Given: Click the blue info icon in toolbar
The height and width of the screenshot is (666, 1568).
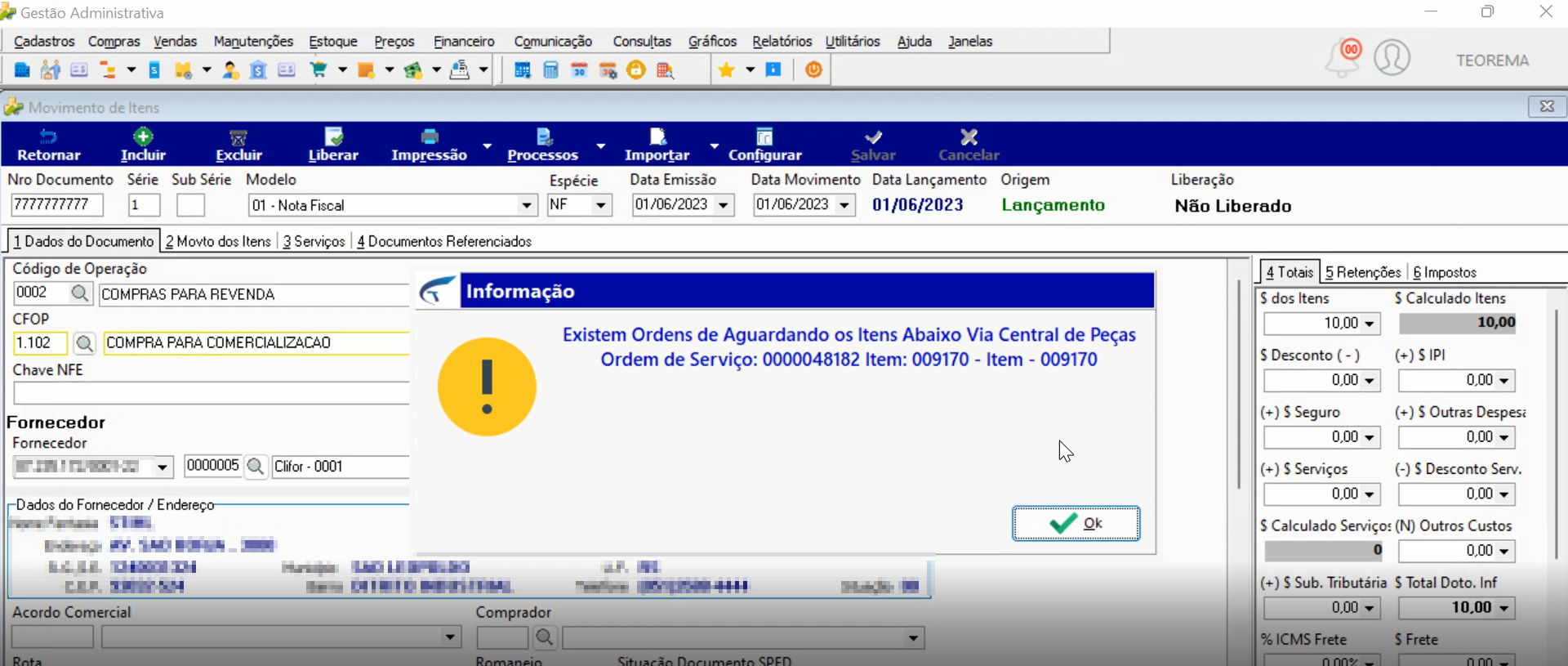Looking at the screenshot, I should [773, 69].
